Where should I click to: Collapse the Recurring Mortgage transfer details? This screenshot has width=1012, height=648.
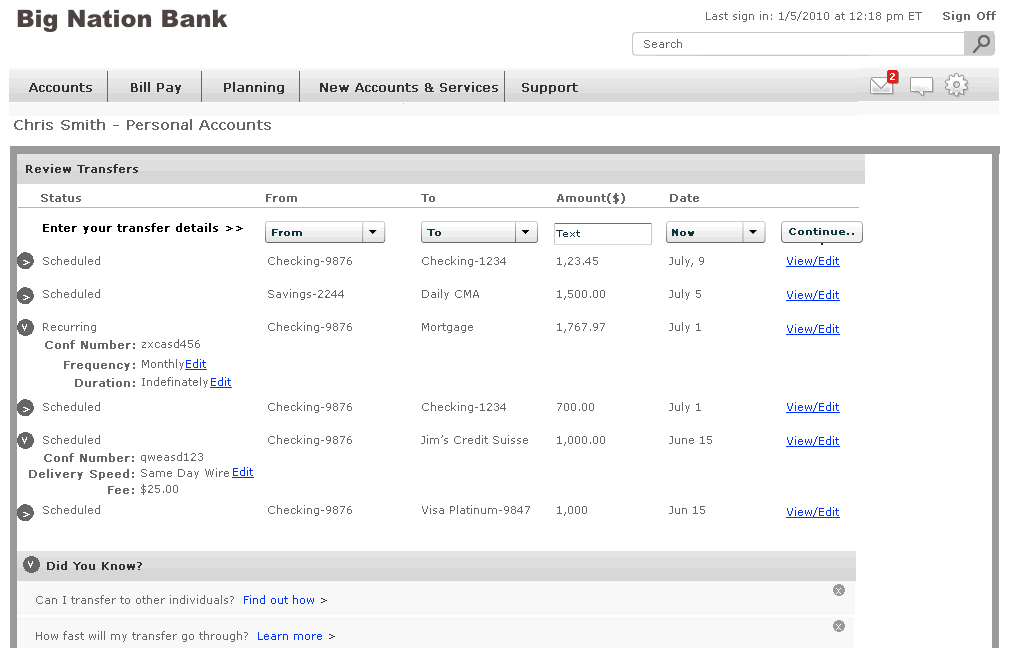[25, 328]
